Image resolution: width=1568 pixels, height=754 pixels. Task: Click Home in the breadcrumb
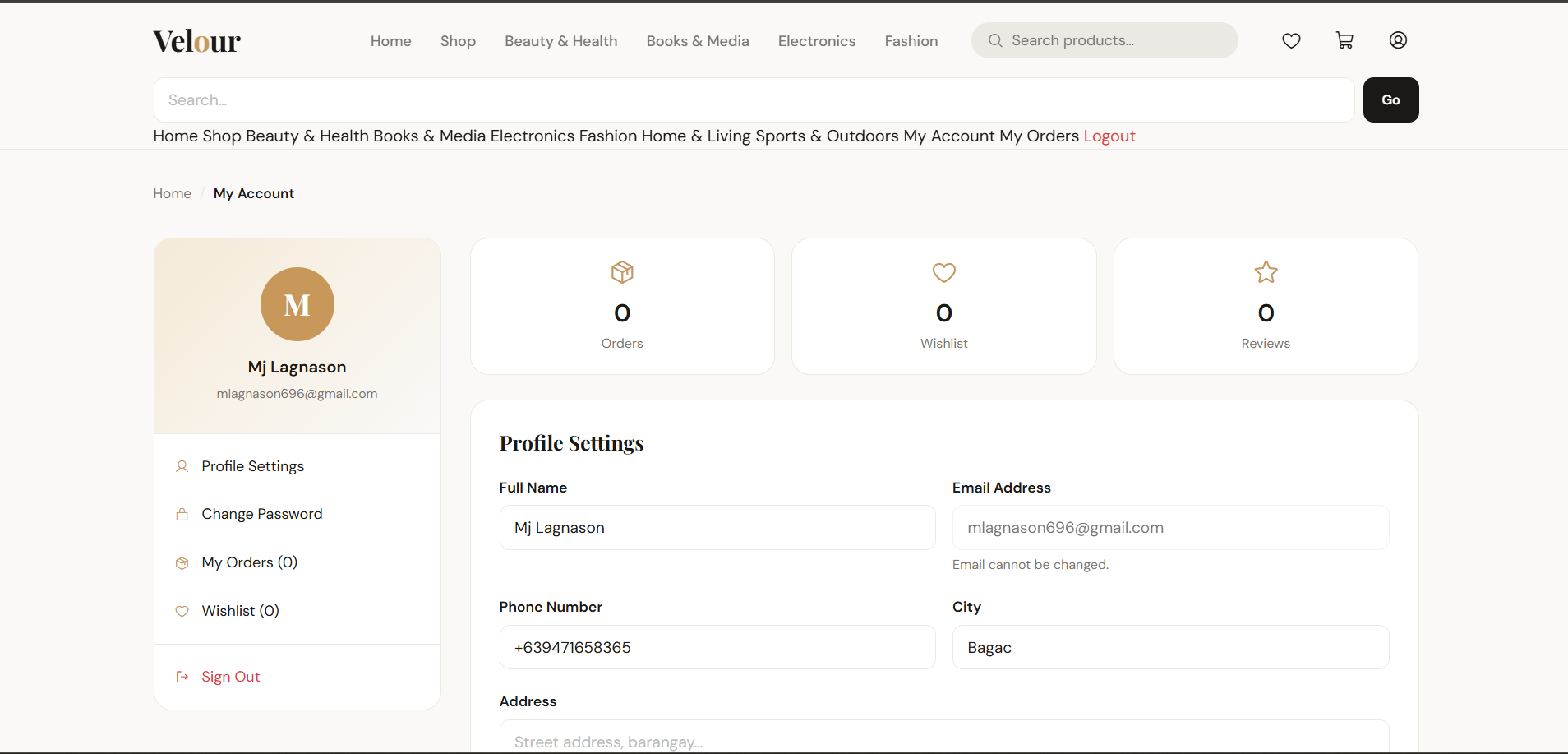(172, 193)
